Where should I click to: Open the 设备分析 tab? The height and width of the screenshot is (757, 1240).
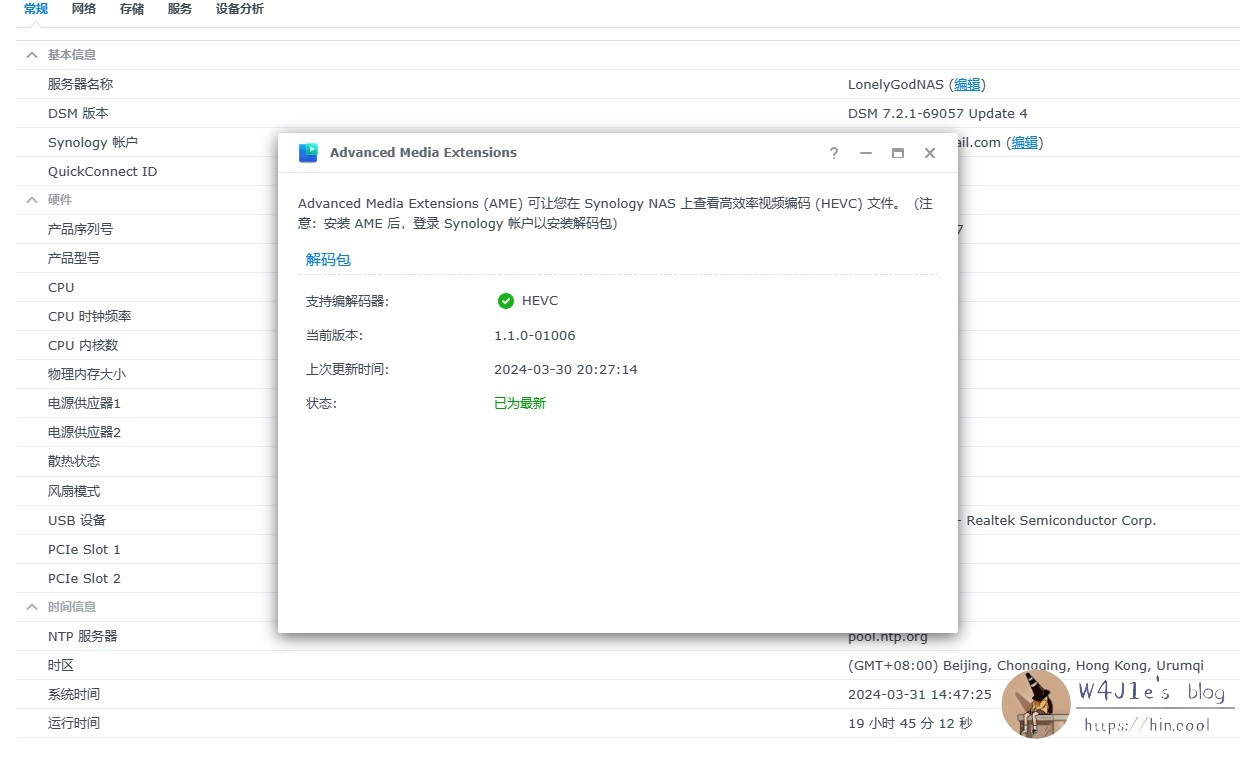(240, 9)
